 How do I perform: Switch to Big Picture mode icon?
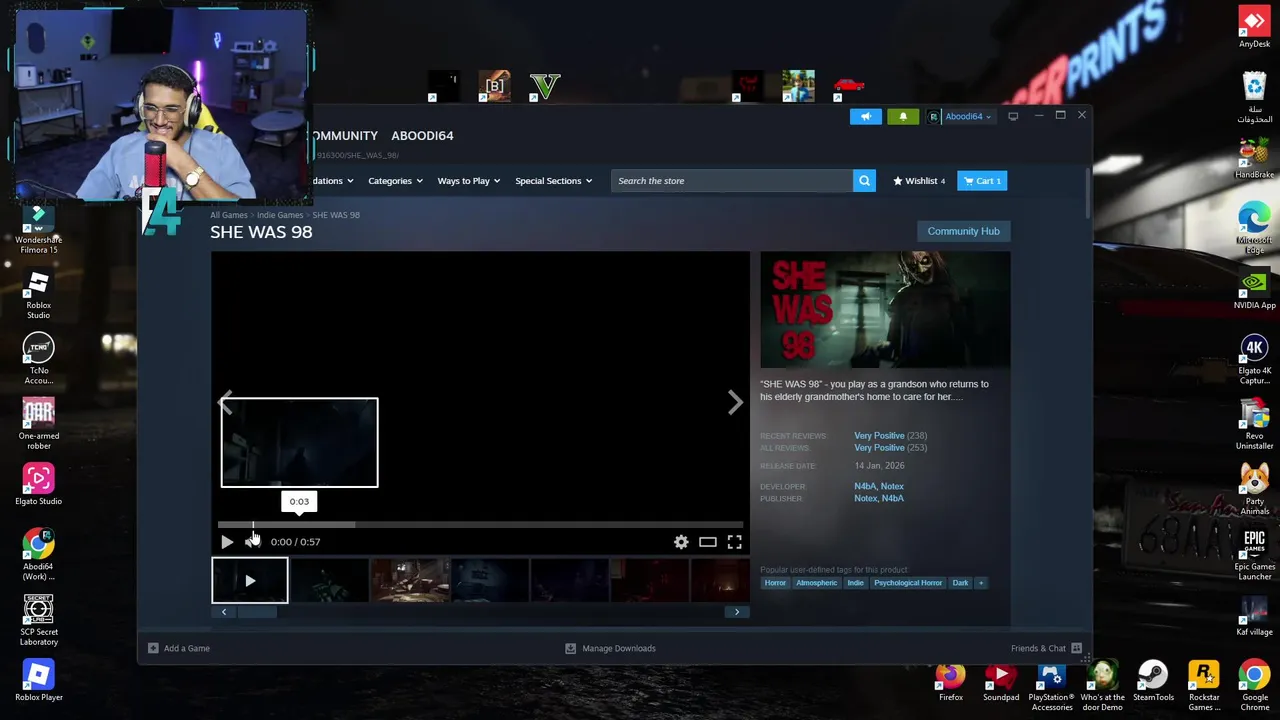[x=1013, y=116]
